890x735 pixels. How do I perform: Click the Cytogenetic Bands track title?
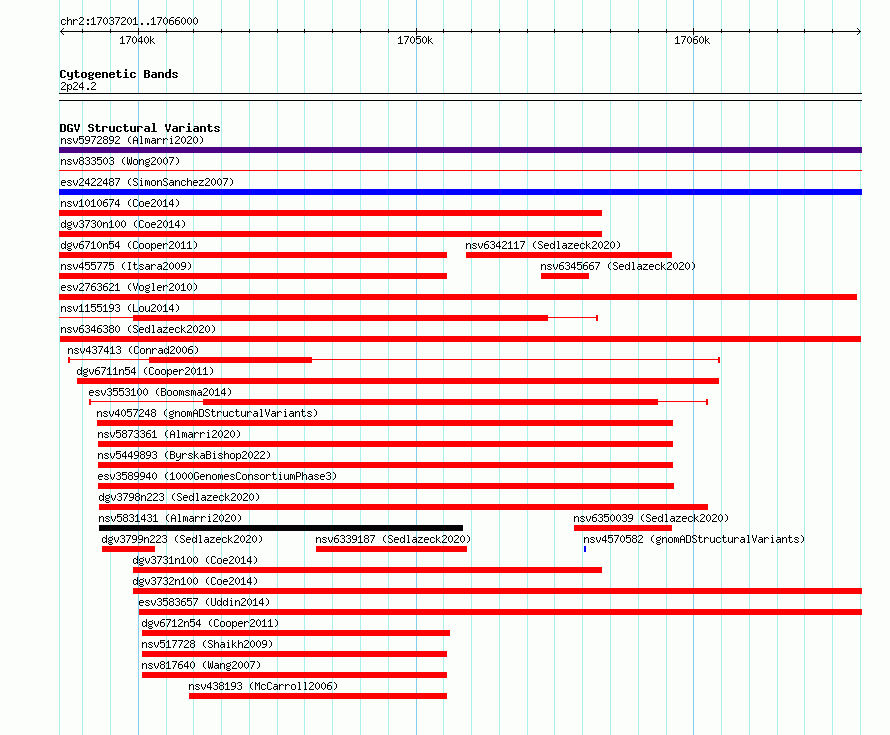tap(119, 74)
